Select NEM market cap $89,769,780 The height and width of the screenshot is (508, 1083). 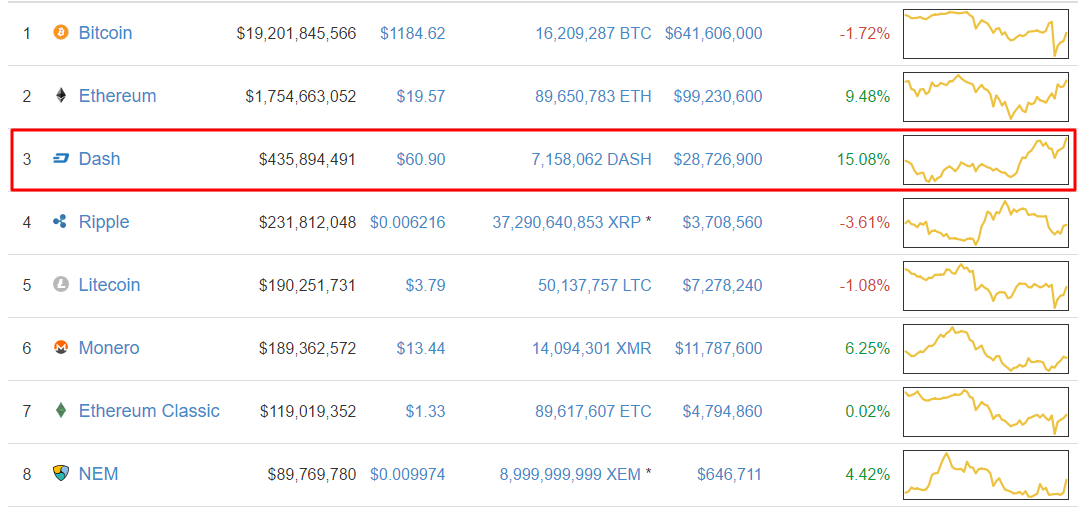point(312,475)
